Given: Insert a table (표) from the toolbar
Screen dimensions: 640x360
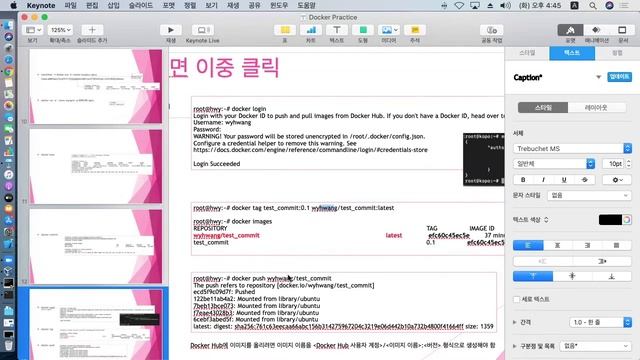Looking at the screenshot, I should pyautogui.click(x=285, y=30).
